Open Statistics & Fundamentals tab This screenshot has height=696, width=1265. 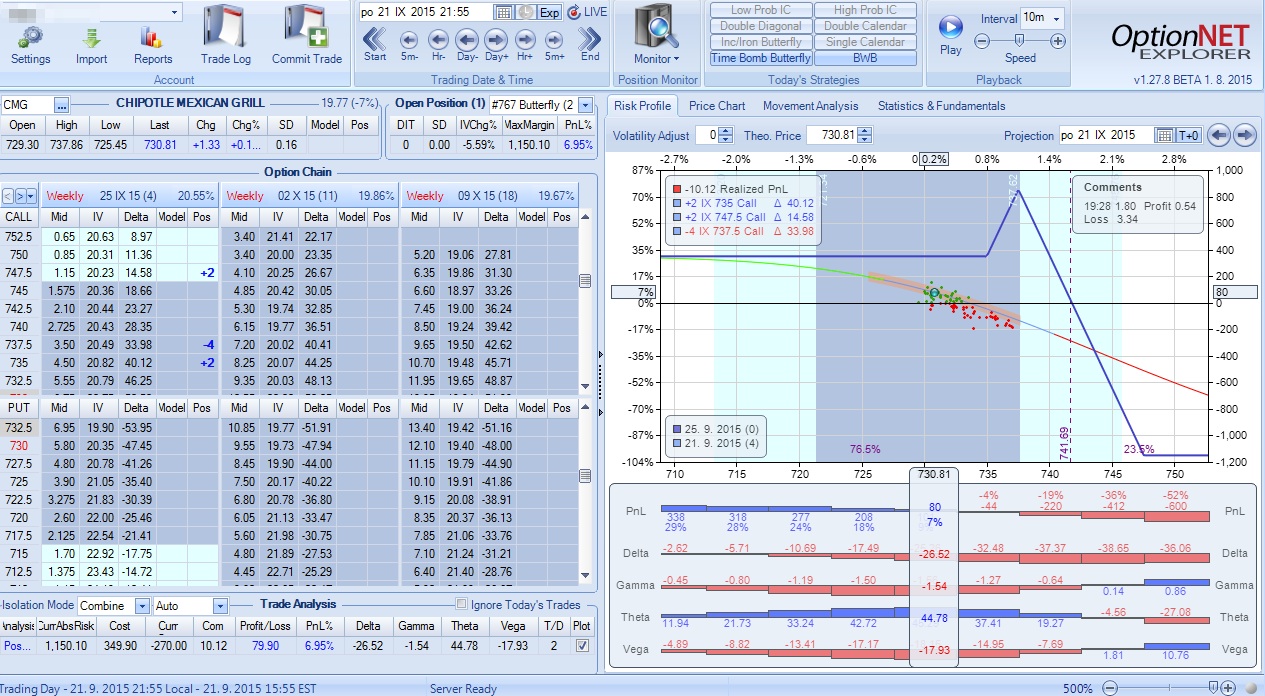pos(942,106)
